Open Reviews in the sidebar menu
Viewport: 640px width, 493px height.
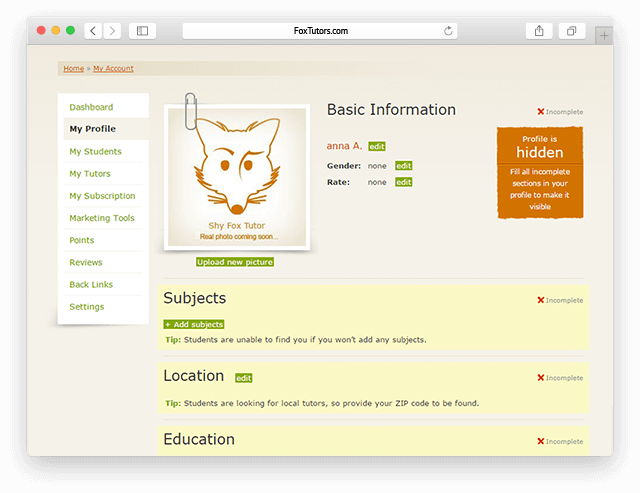point(86,262)
